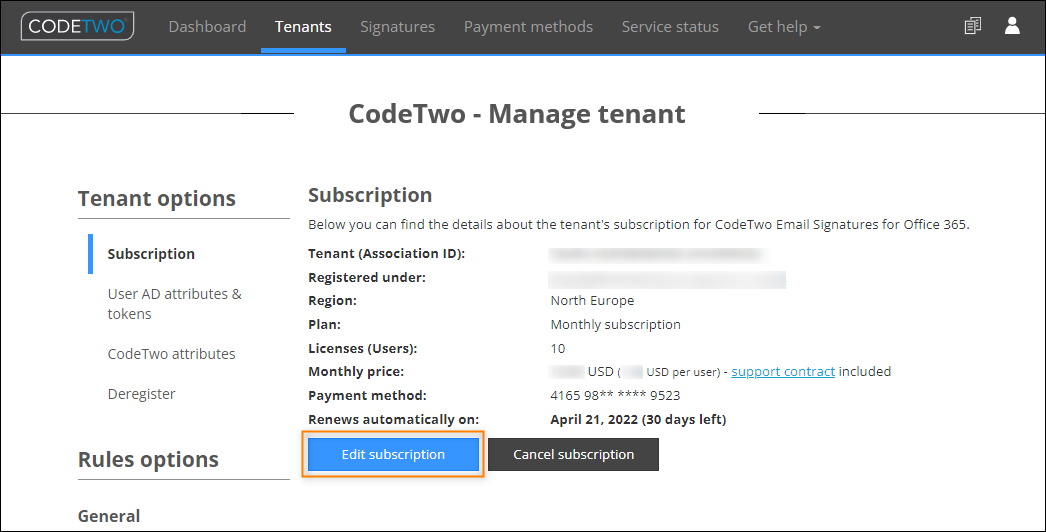The image size is (1046, 532).
Task: Open User AD attributes & tokens
Action: (175, 304)
